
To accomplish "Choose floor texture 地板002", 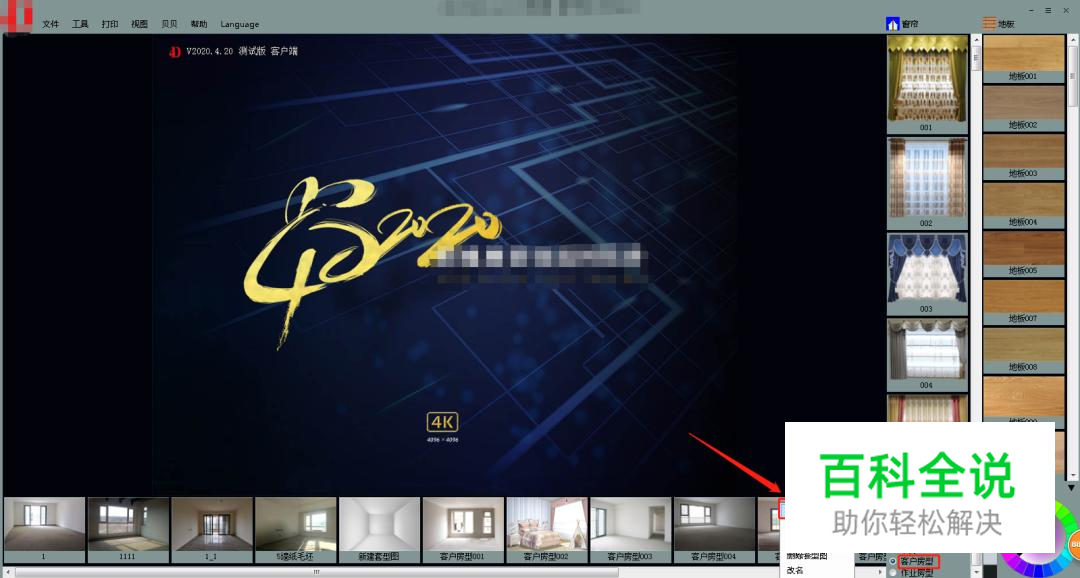I will (1023, 107).
